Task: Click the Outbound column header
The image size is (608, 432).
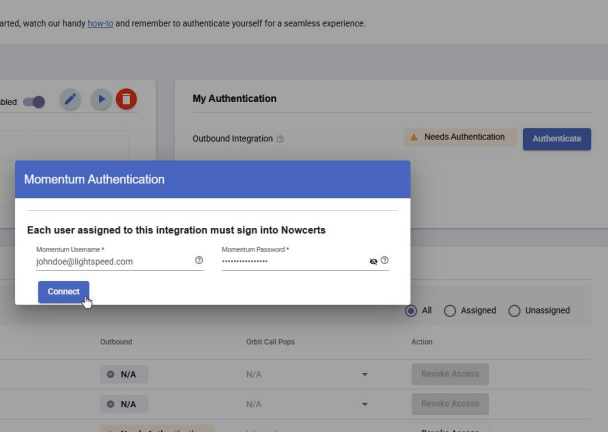Action: (116, 342)
